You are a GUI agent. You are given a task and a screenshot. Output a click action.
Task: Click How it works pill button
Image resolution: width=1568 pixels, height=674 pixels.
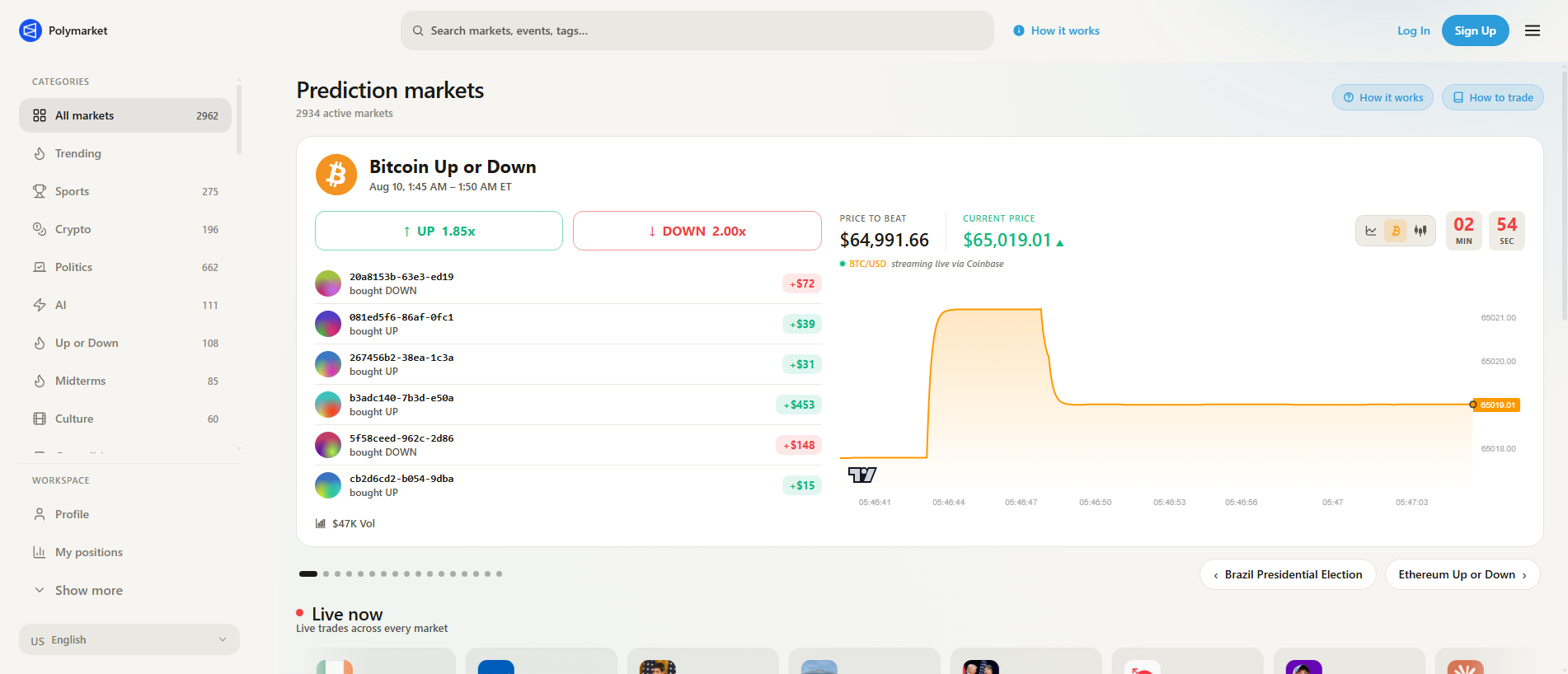[1383, 97]
